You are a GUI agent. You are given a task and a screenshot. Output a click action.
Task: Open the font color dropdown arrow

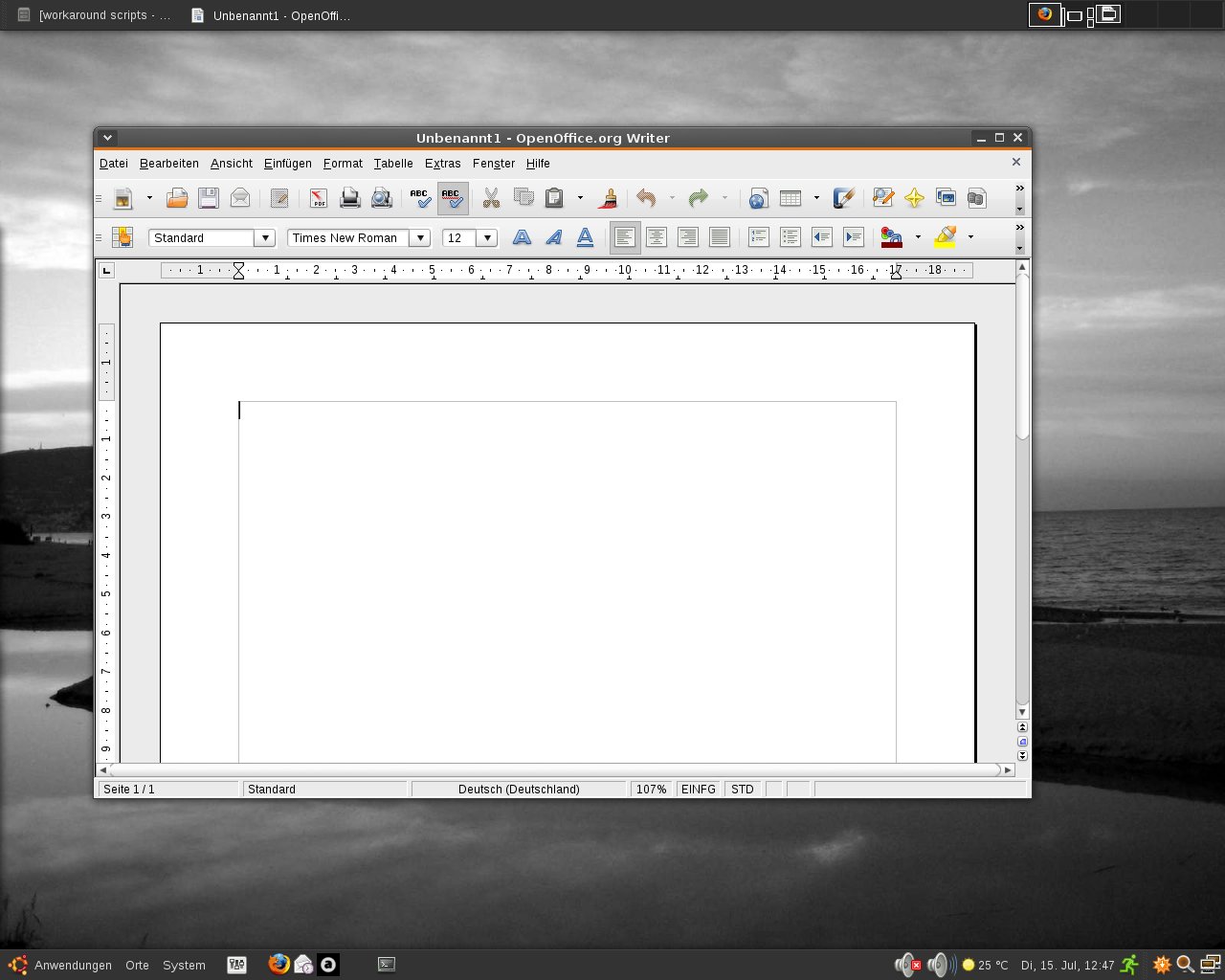pyautogui.click(x=918, y=237)
